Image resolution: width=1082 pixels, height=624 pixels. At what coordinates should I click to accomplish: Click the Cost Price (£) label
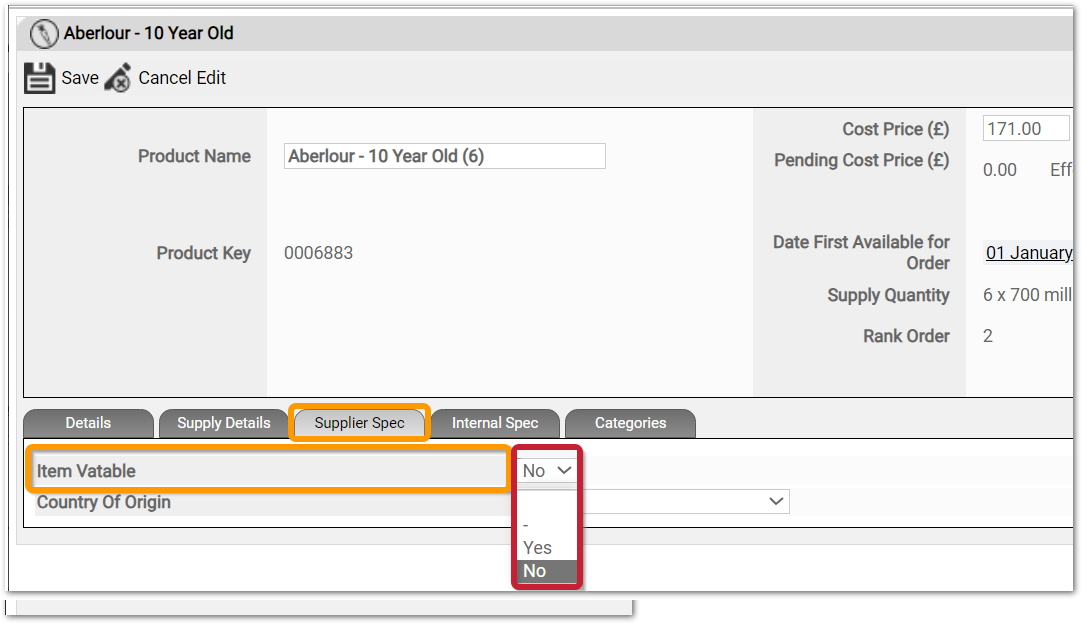896,129
